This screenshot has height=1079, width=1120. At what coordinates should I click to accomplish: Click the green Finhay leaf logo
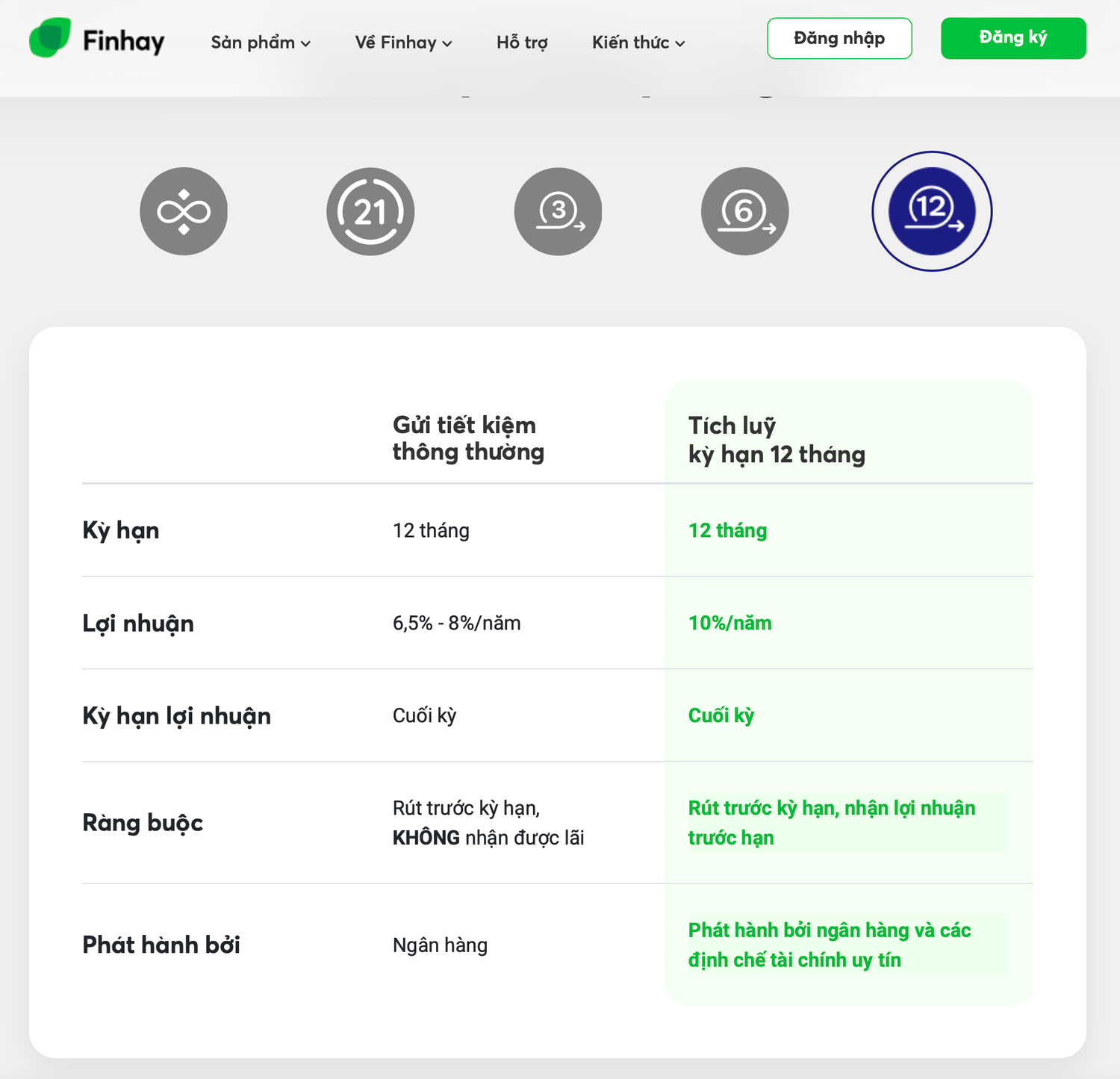50,38
